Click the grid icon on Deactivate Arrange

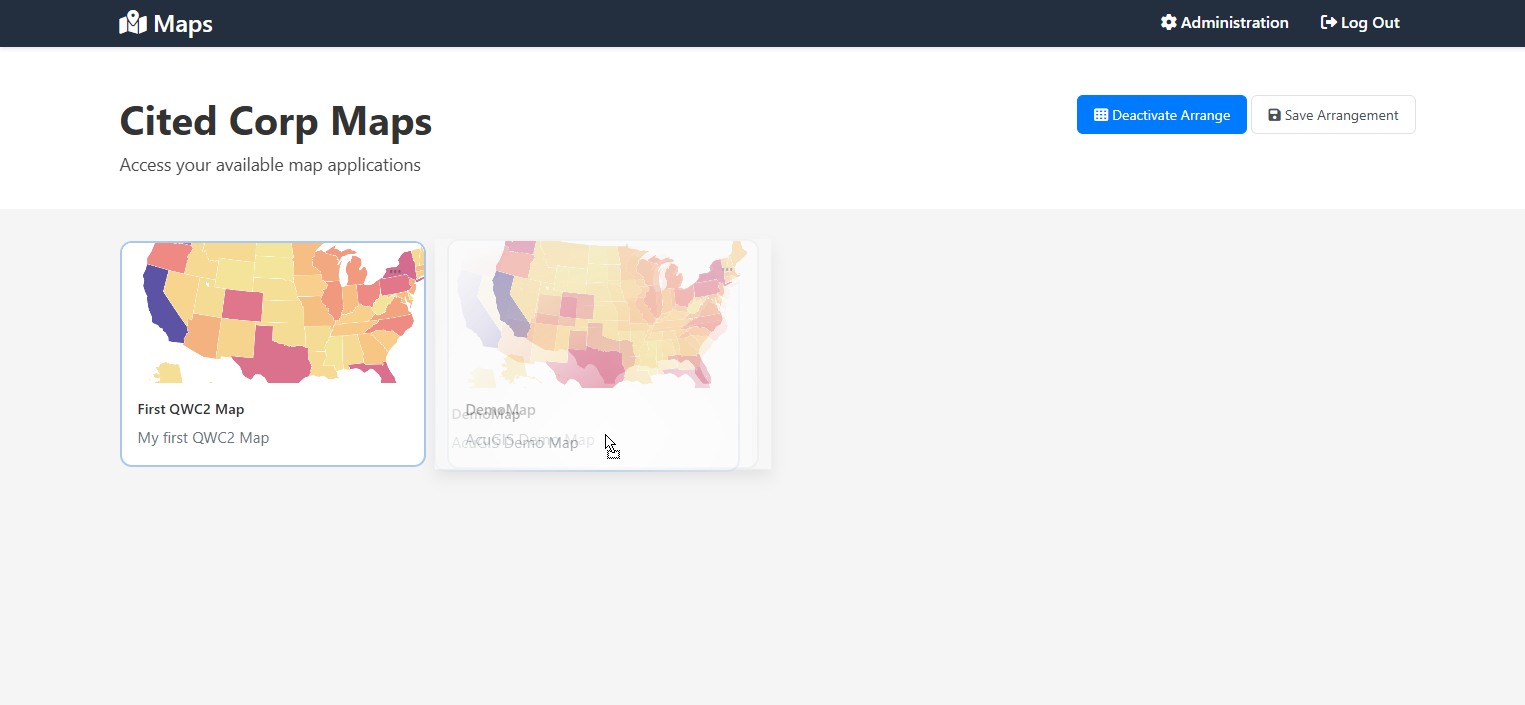1101,115
